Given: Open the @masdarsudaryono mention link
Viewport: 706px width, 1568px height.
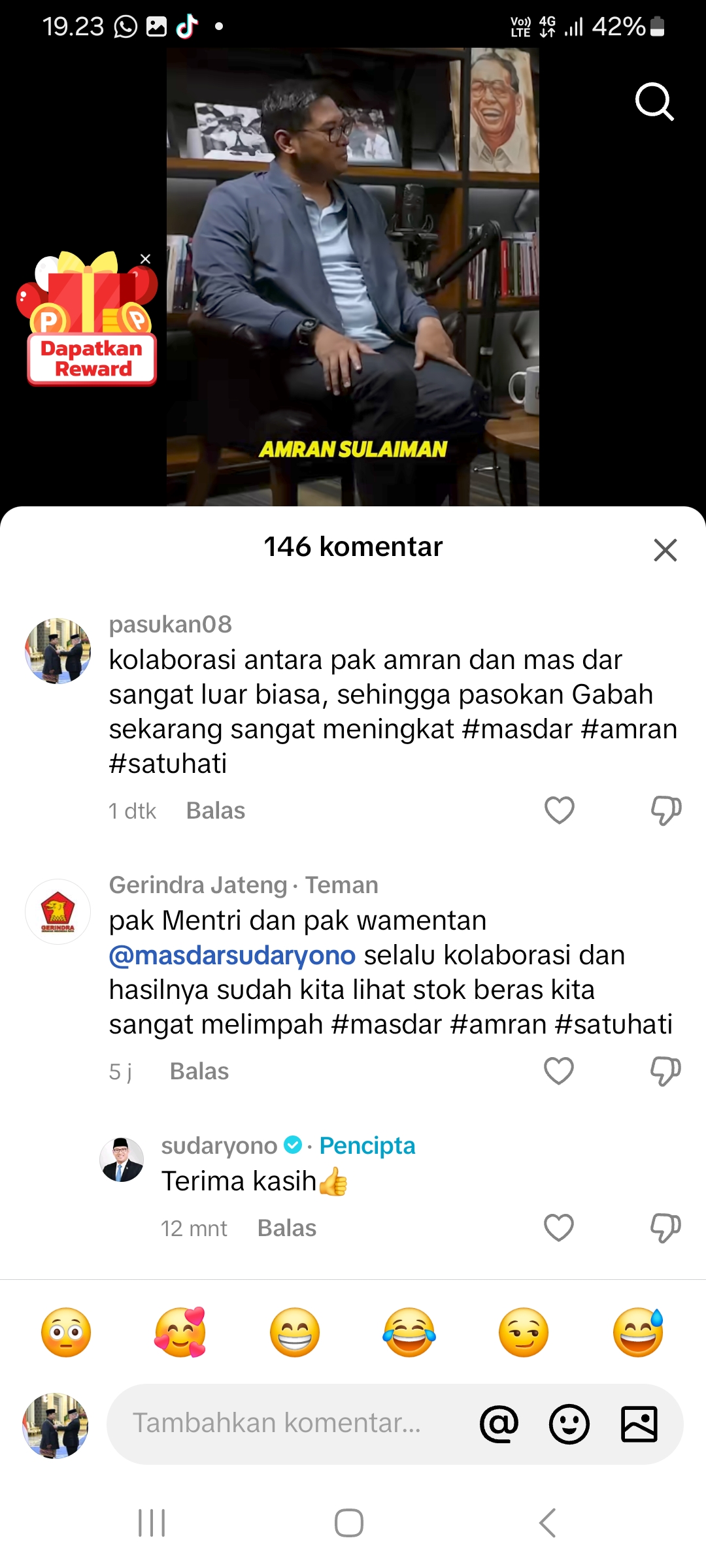Looking at the screenshot, I should (232, 955).
